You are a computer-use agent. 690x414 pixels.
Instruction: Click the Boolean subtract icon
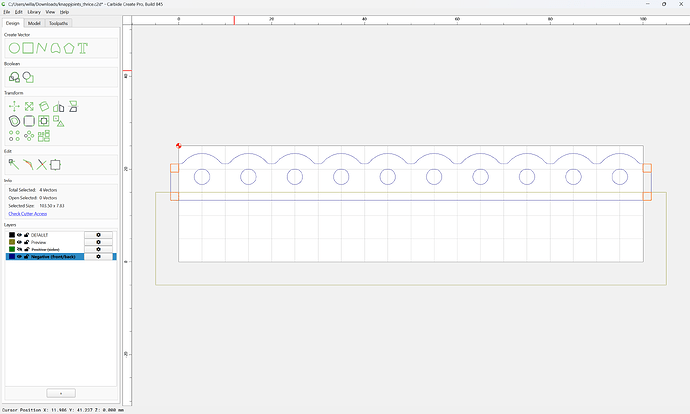[28, 77]
